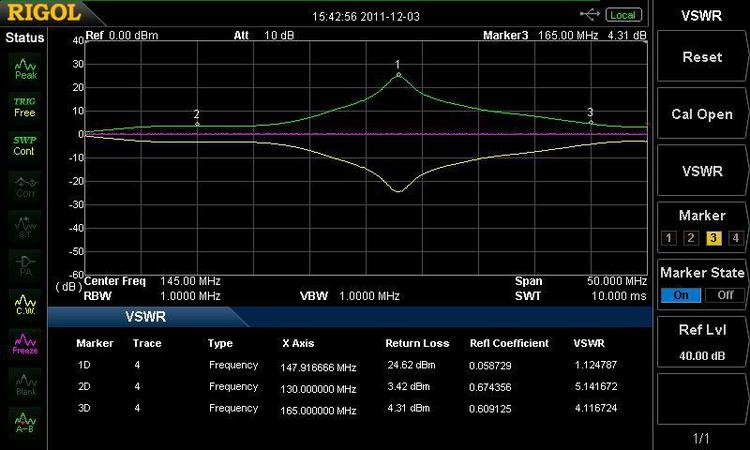750x450 pixels.
Task: Click marker 1 at the trace peak
Action: click(x=398, y=74)
